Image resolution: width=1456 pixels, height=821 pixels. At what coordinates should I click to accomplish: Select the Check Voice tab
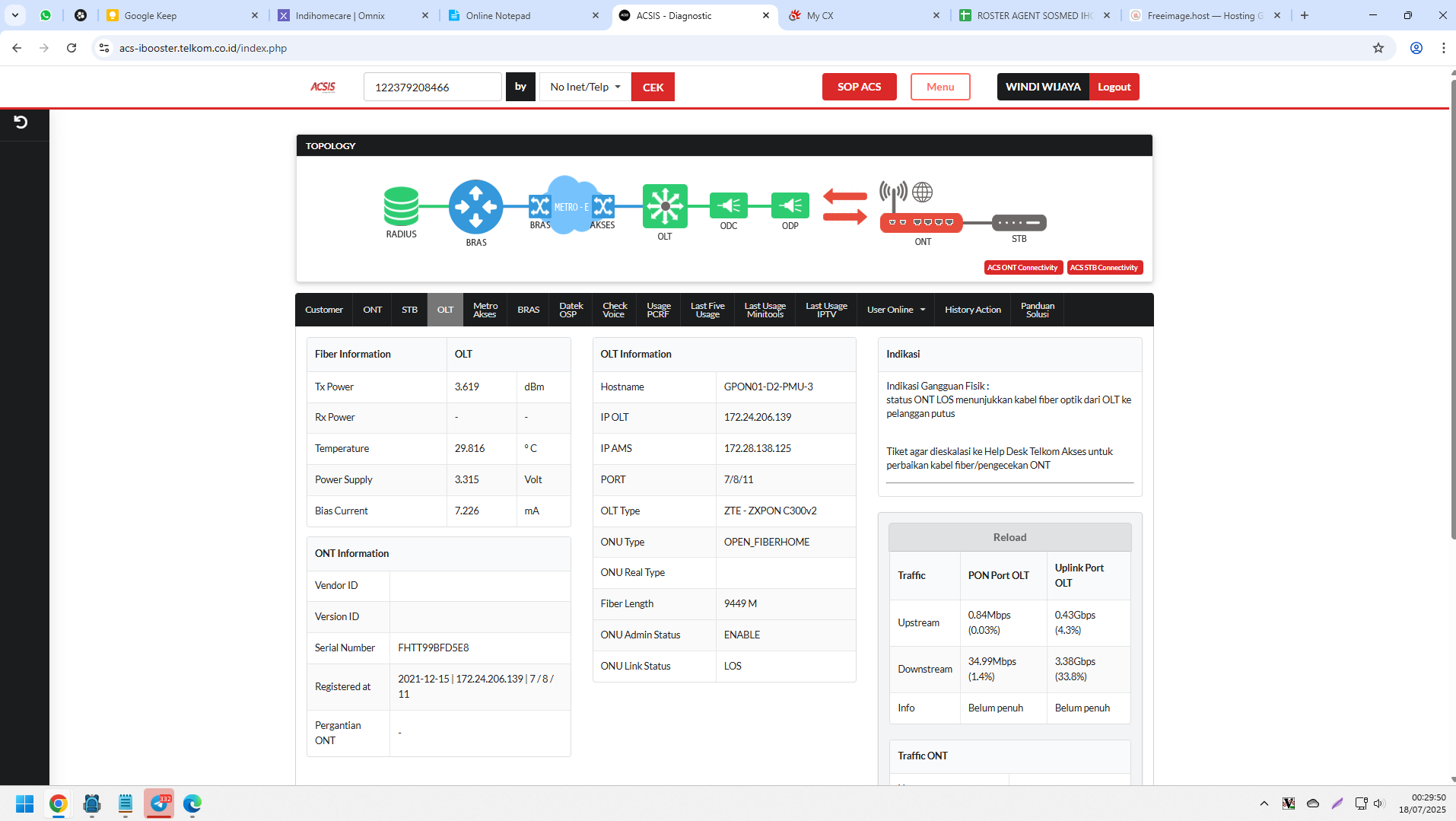pyautogui.click(x=615, y=310)
